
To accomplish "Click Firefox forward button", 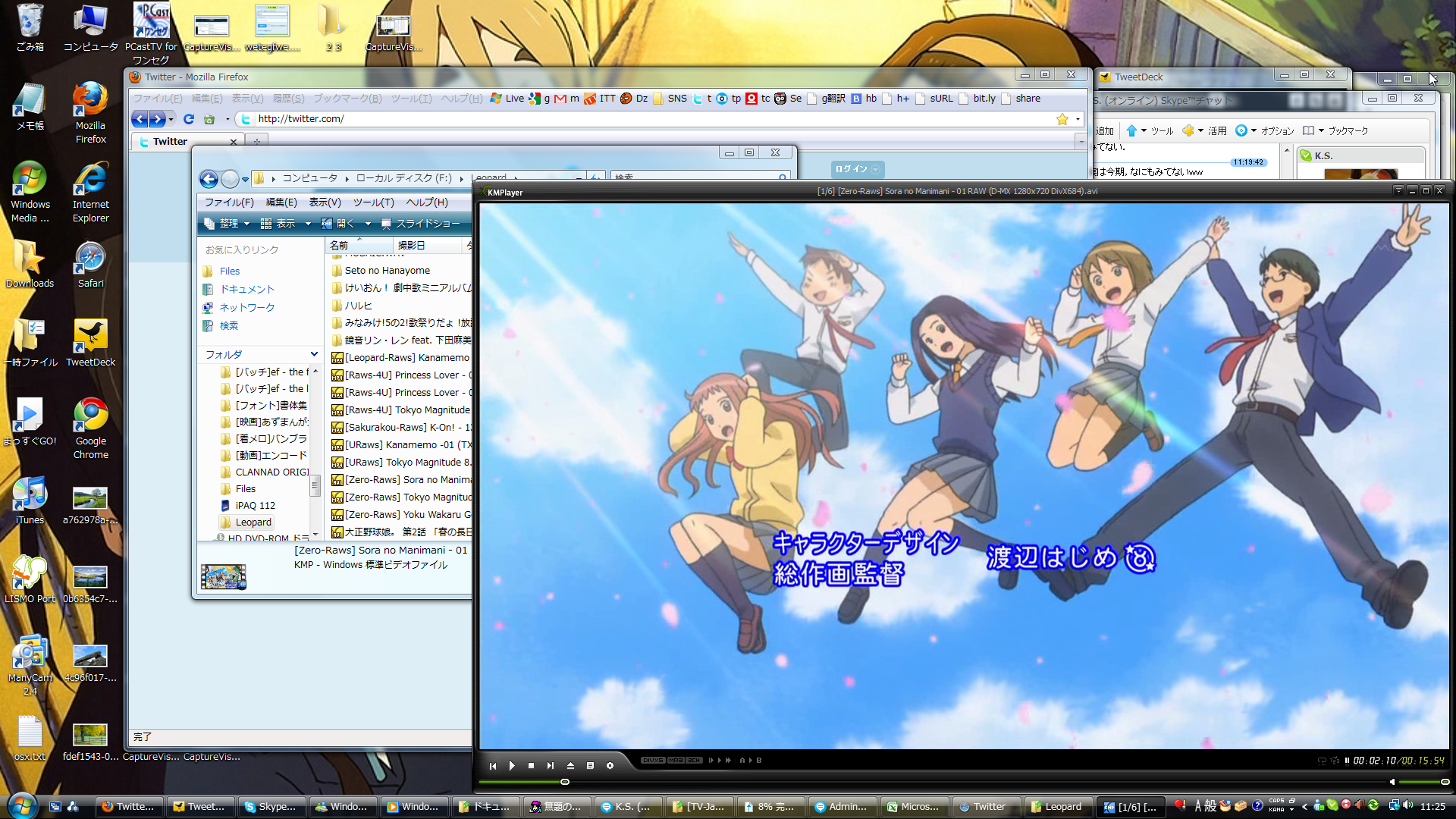I will 157,119.
